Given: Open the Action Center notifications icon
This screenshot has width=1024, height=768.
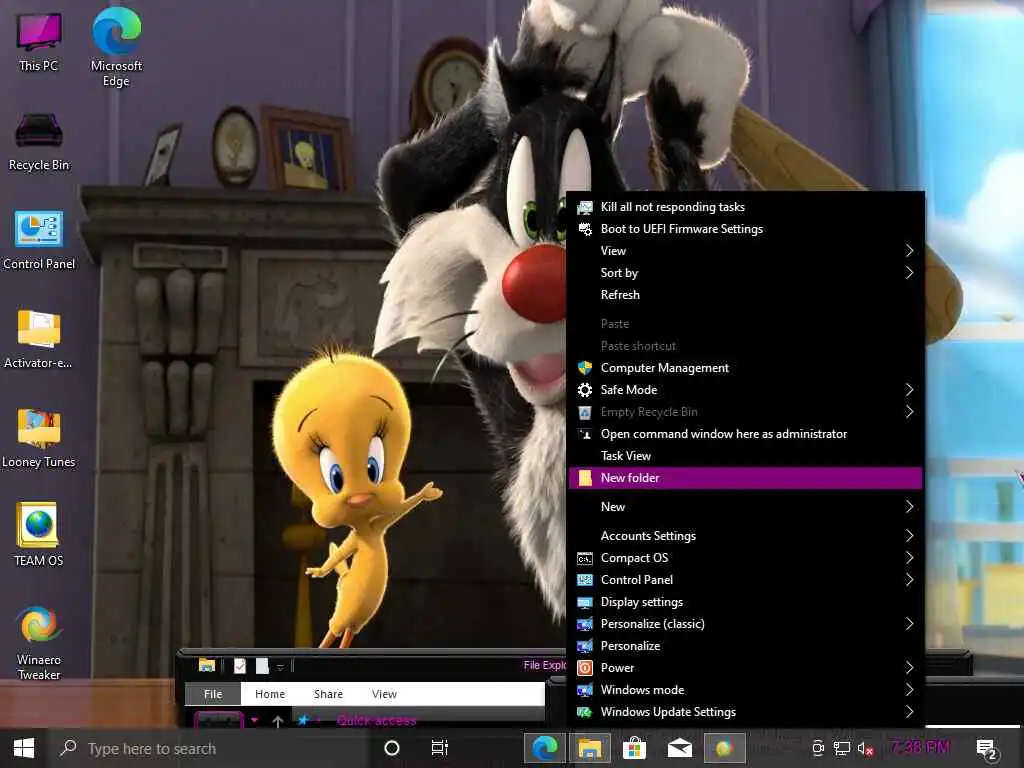Looking at the screenshot, I should [986, 749].
